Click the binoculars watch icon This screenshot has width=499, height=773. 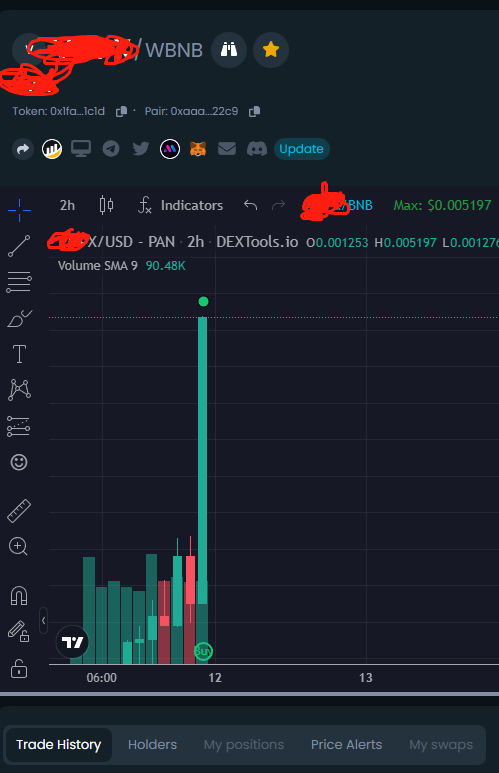click(x=229, y=50)
